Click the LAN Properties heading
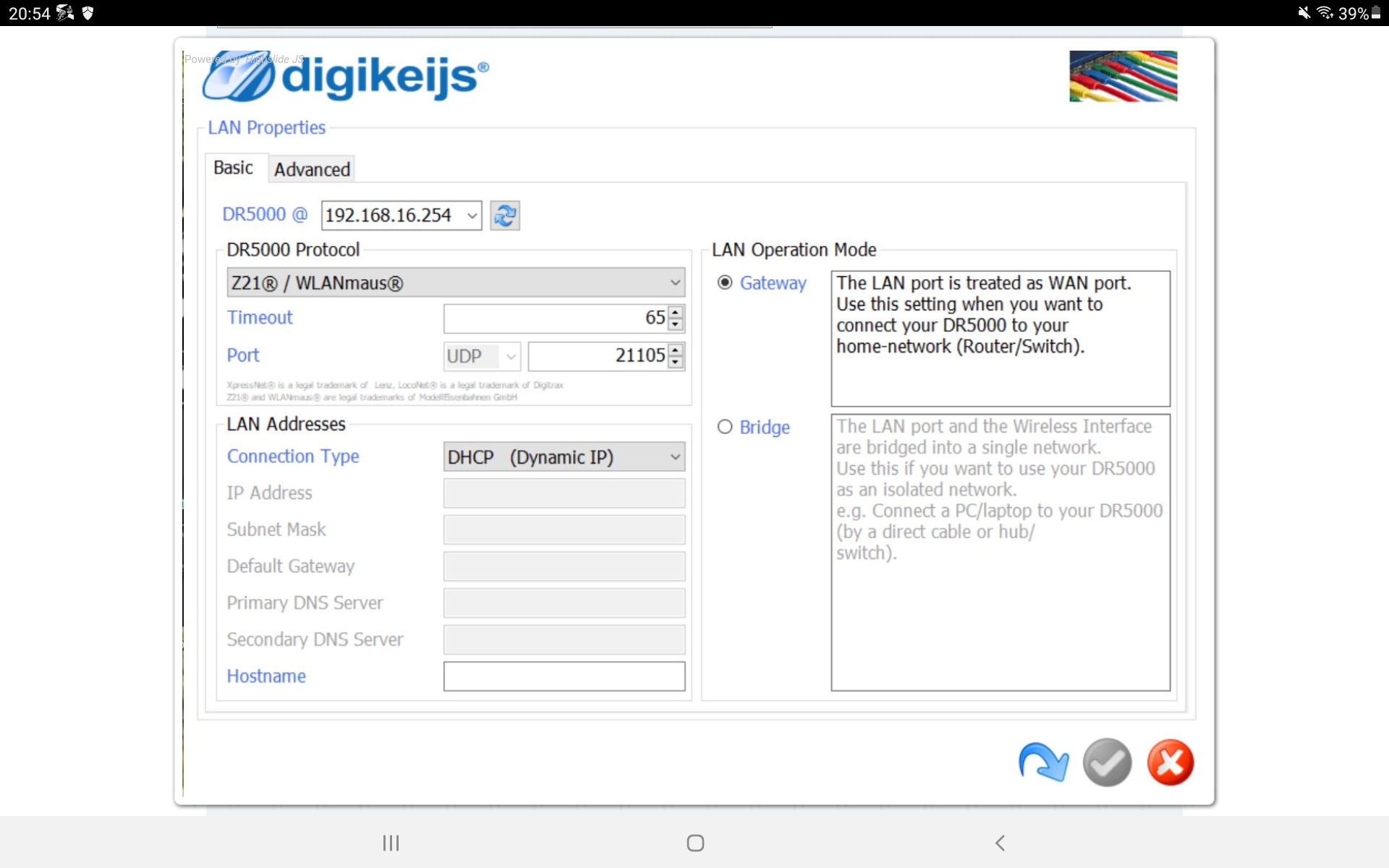Viewport: 1389px width, 868px height. (266, 127)
